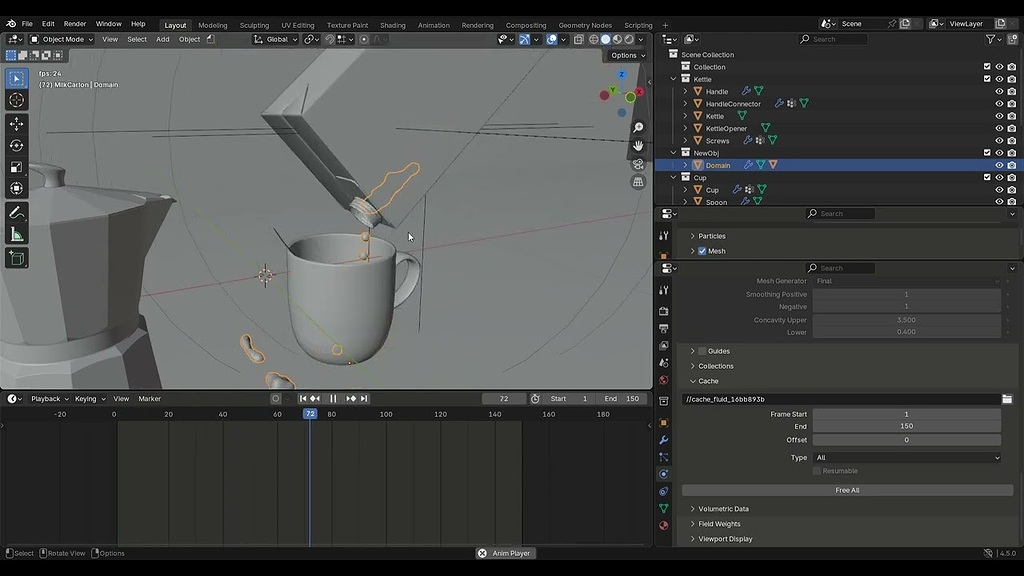Adjust the cache Frame Start field
Viewport: 1024px width, 576px height.
click(x=907, y=414)
